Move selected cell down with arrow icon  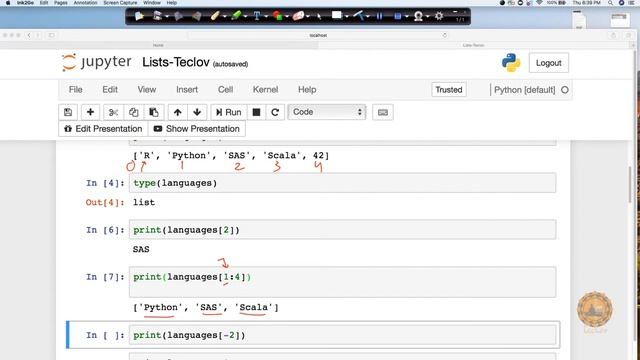point(197,112)
